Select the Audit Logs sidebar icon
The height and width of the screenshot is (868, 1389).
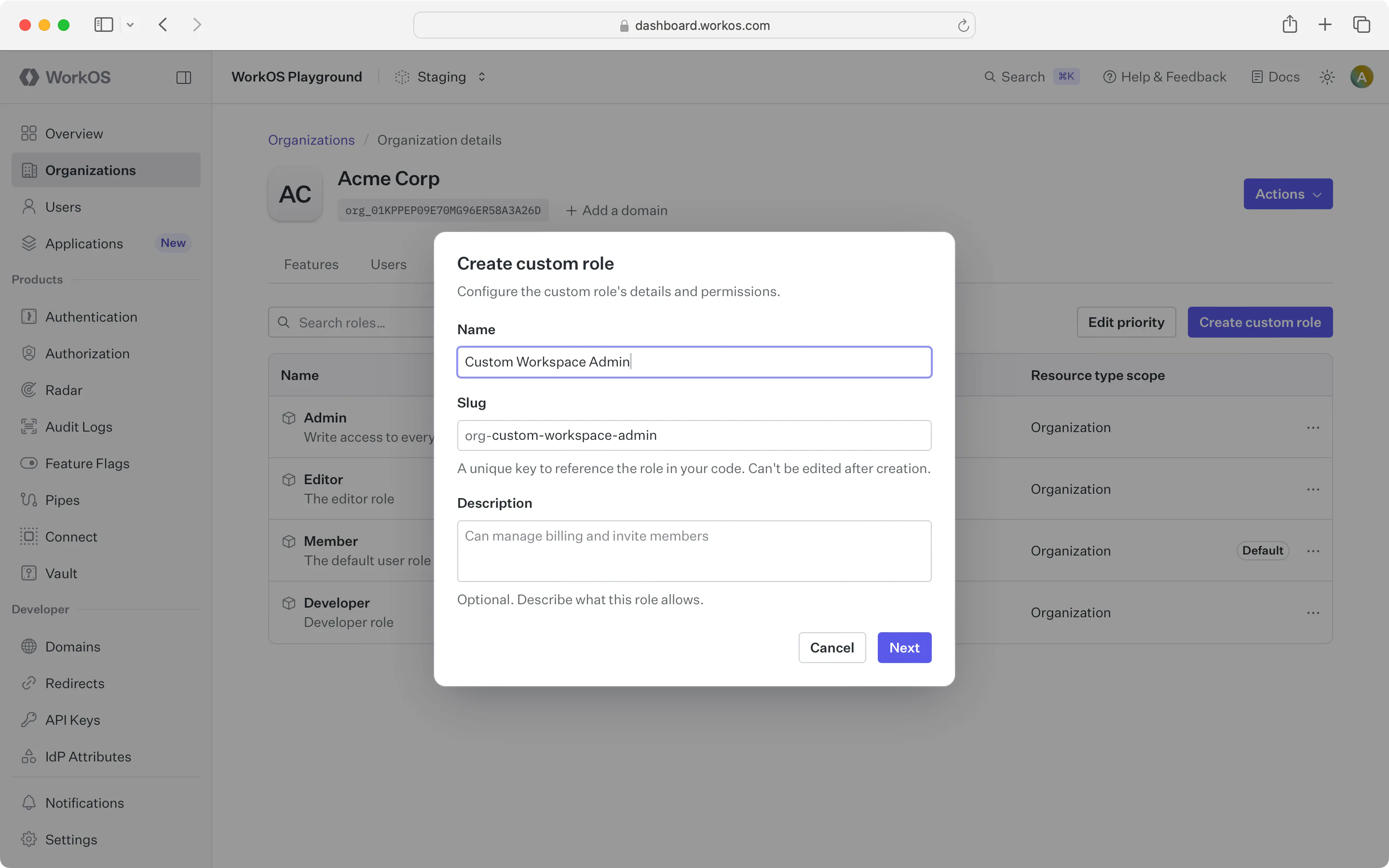[x=29, y=427]
